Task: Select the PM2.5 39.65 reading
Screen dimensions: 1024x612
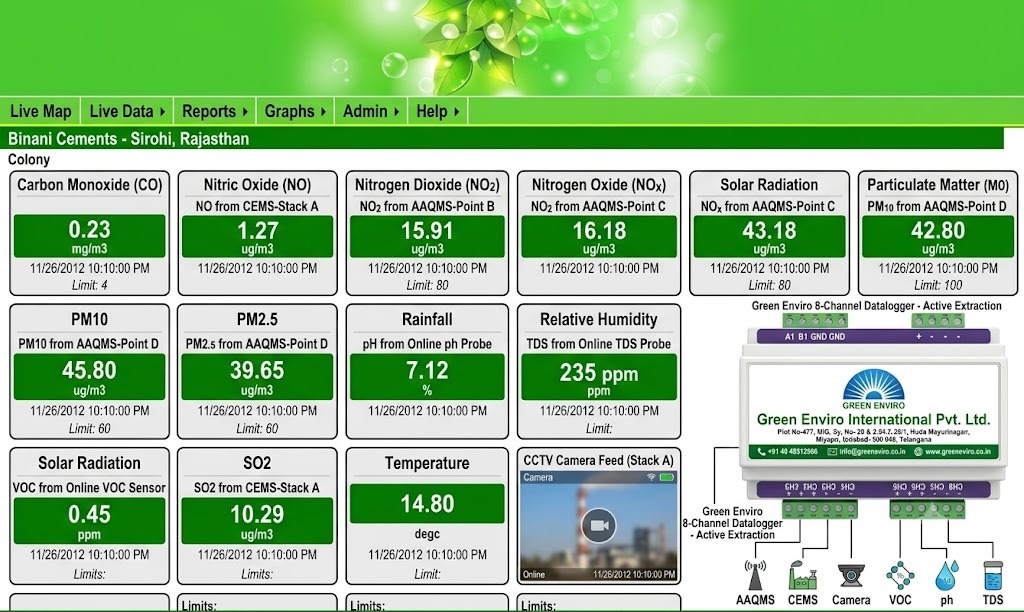Action: [257, 377]
